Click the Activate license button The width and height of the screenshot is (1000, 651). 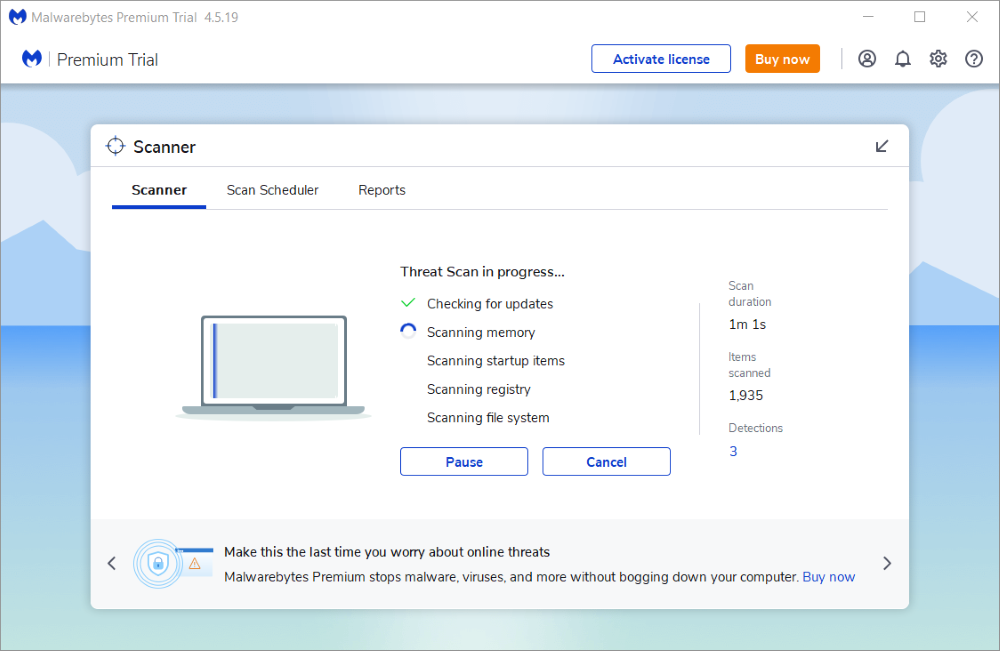click(661, 59)
